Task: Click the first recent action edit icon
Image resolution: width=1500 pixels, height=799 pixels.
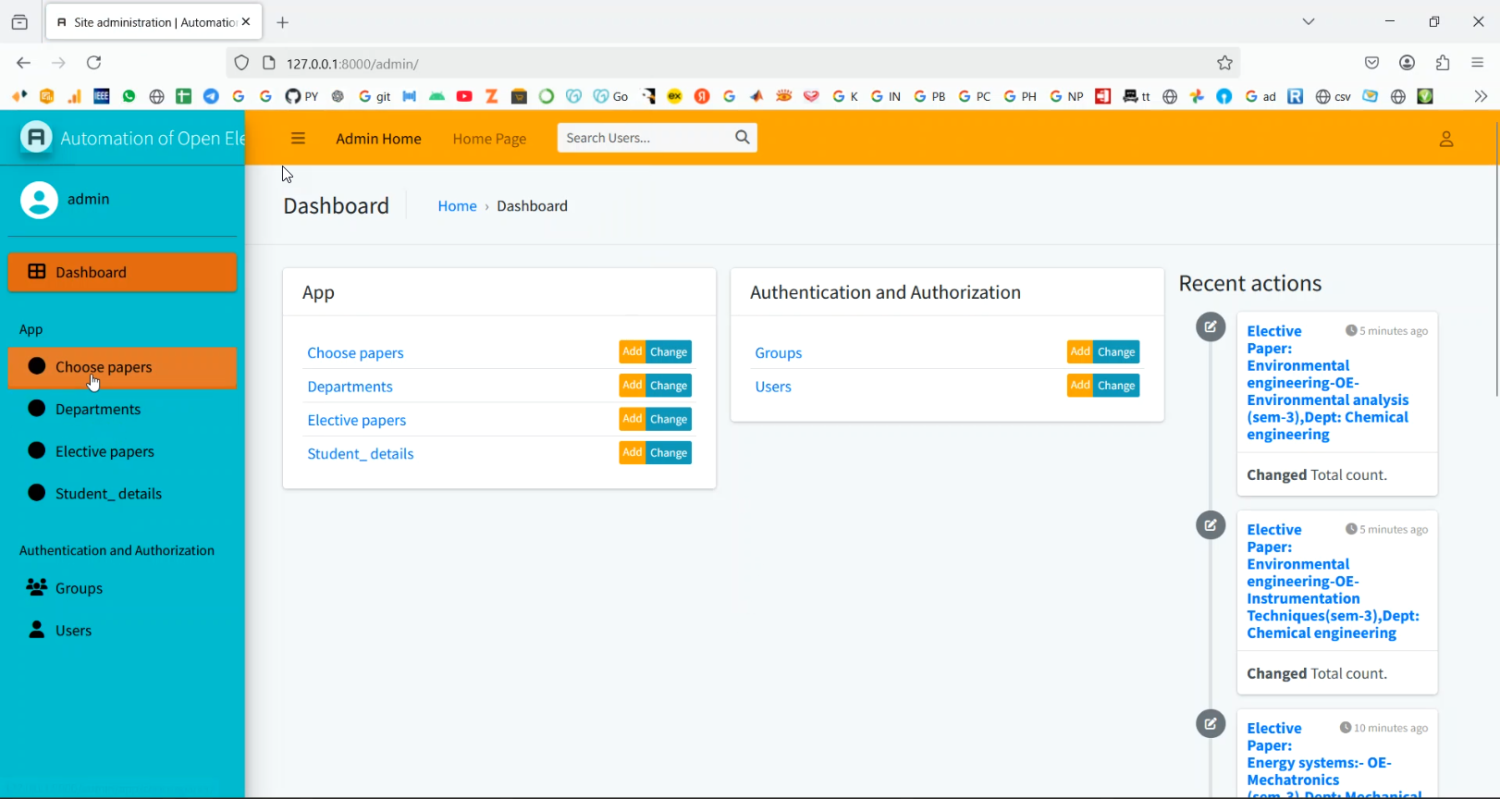Action: click(x=1211, y=327)
